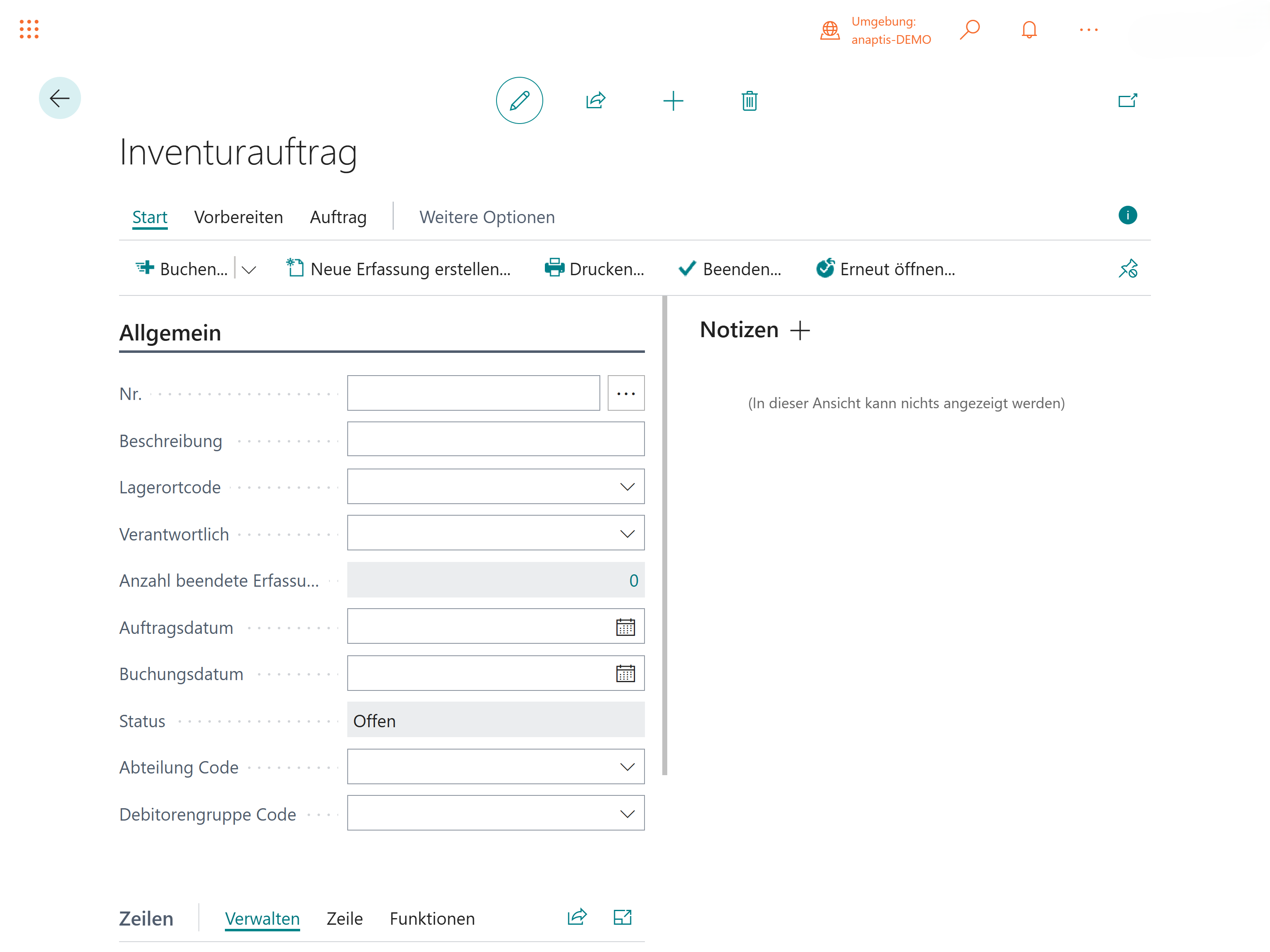Click the Beenden… action
1270x952 pixels.
[x=729, y=269]
